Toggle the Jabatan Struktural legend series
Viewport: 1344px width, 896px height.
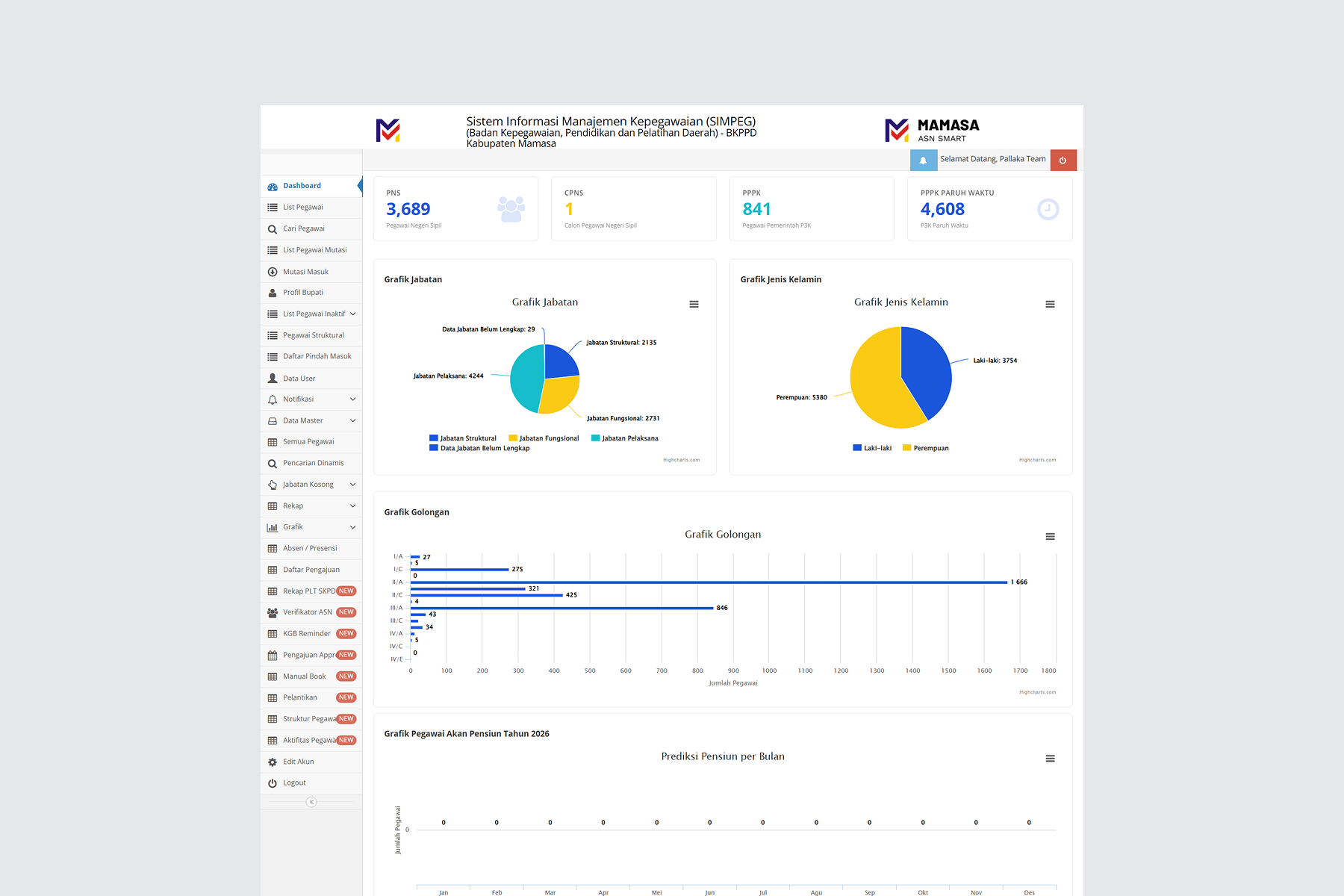[463, 438]
